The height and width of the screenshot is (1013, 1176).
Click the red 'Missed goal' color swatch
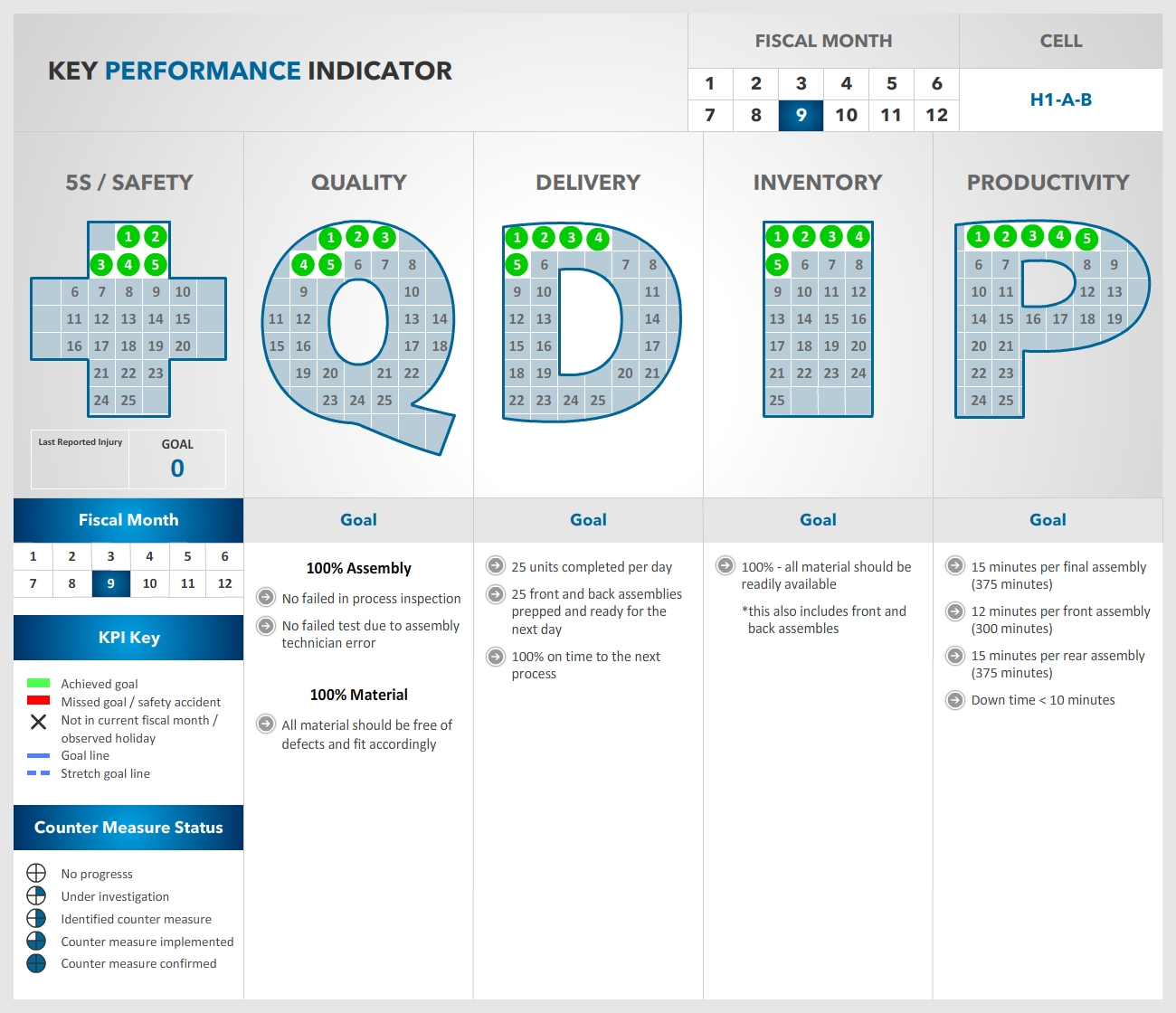[38, 700]
